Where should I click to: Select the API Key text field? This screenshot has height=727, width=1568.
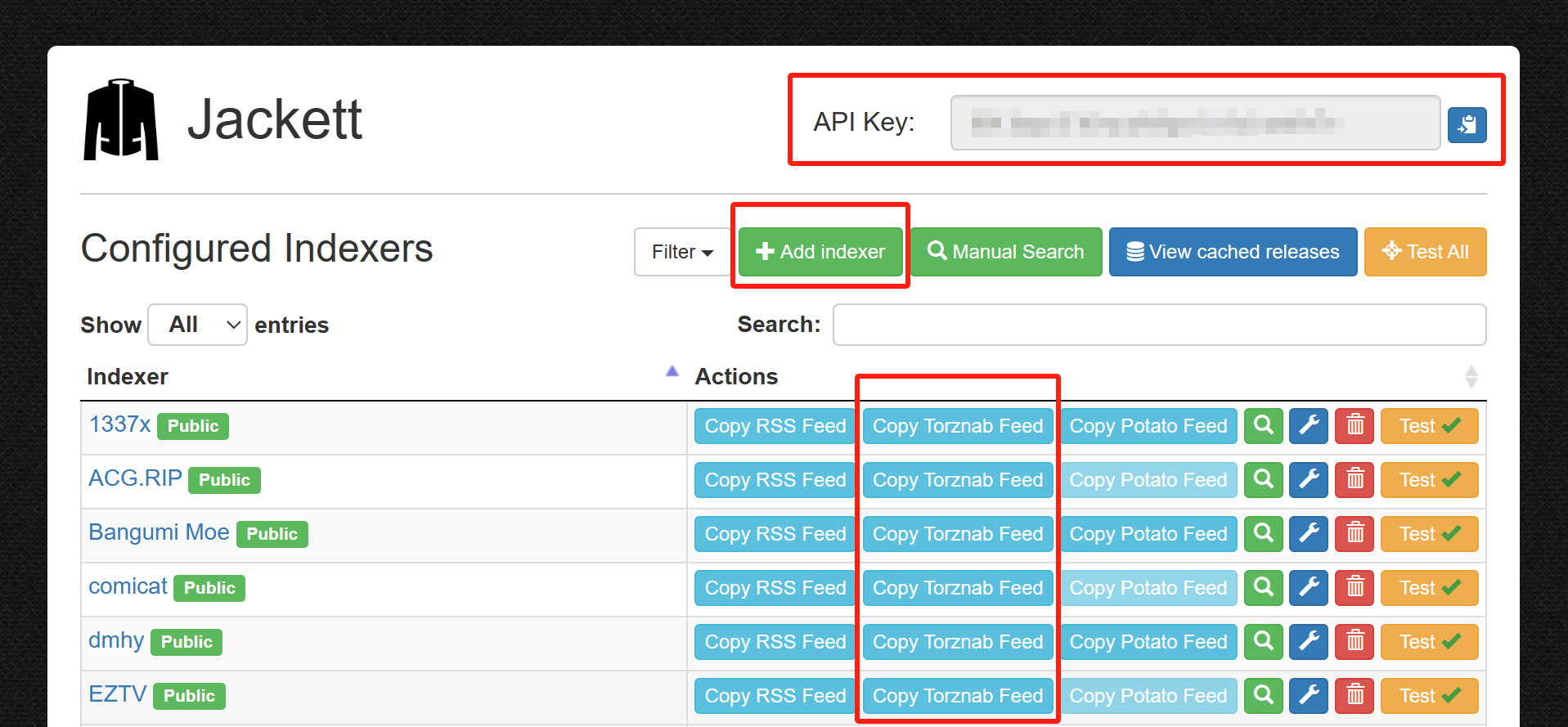click(1196, 123)
